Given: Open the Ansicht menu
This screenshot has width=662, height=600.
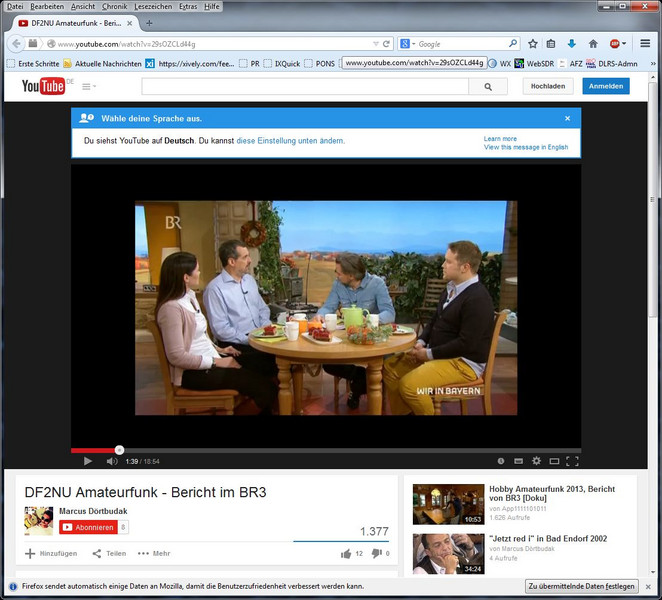Looking at the screenshot, I should [83, 6].
